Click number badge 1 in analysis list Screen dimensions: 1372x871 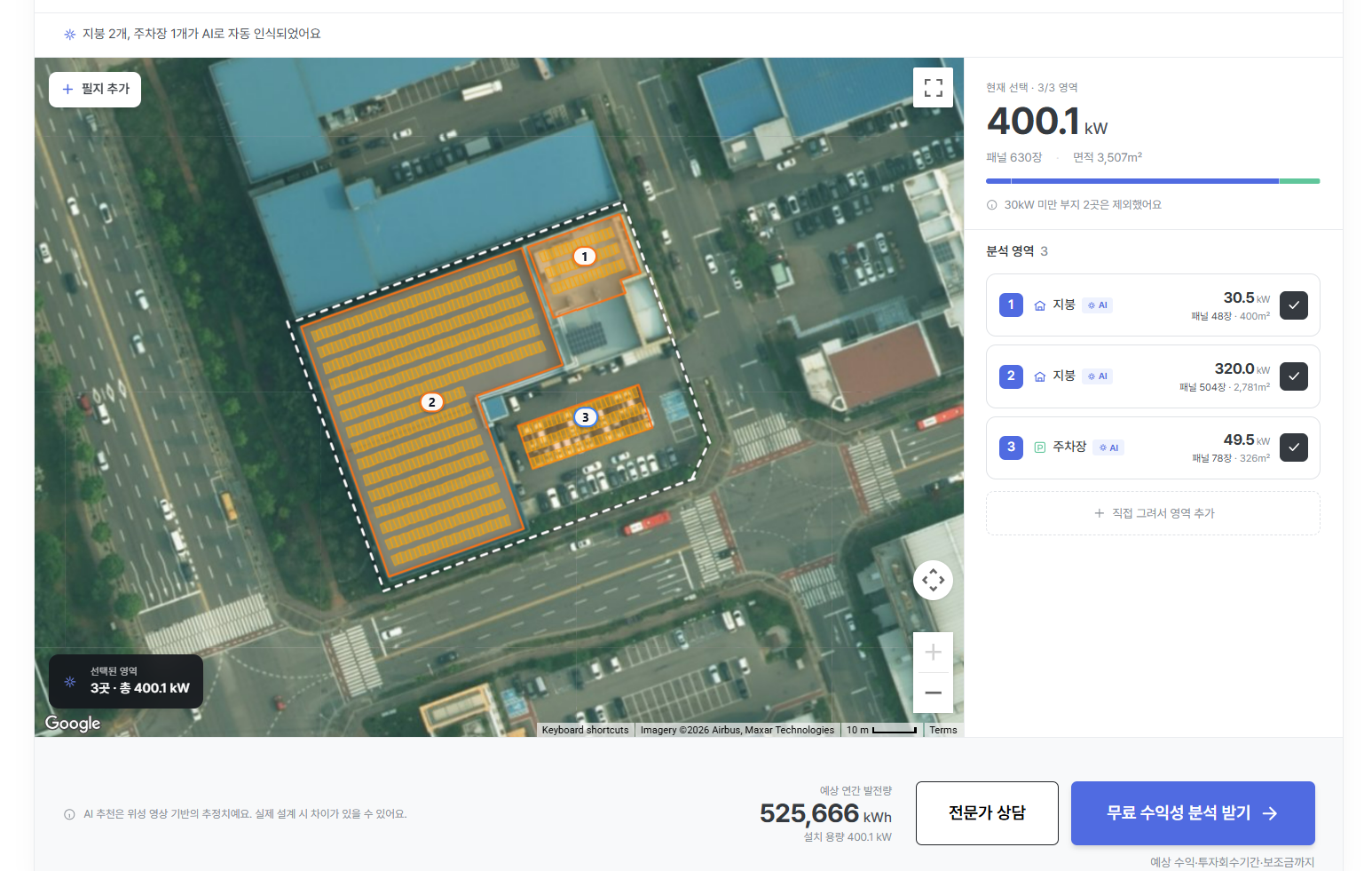(x=1011, y=305)
